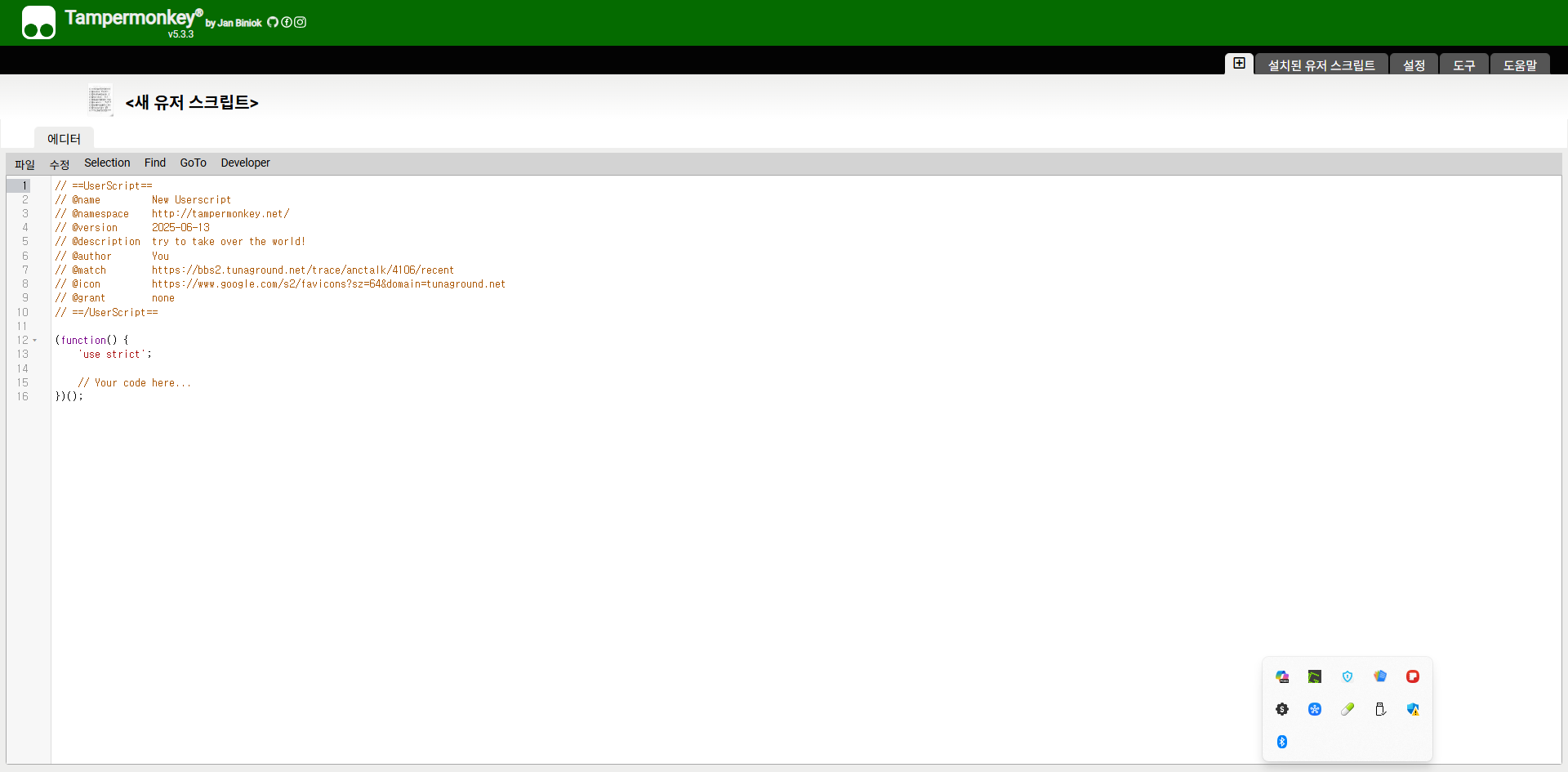Screen dimensions: 1568x772
Task: Open the Facebook icon link
Action: pyautogui.click(x=287, y=22)
